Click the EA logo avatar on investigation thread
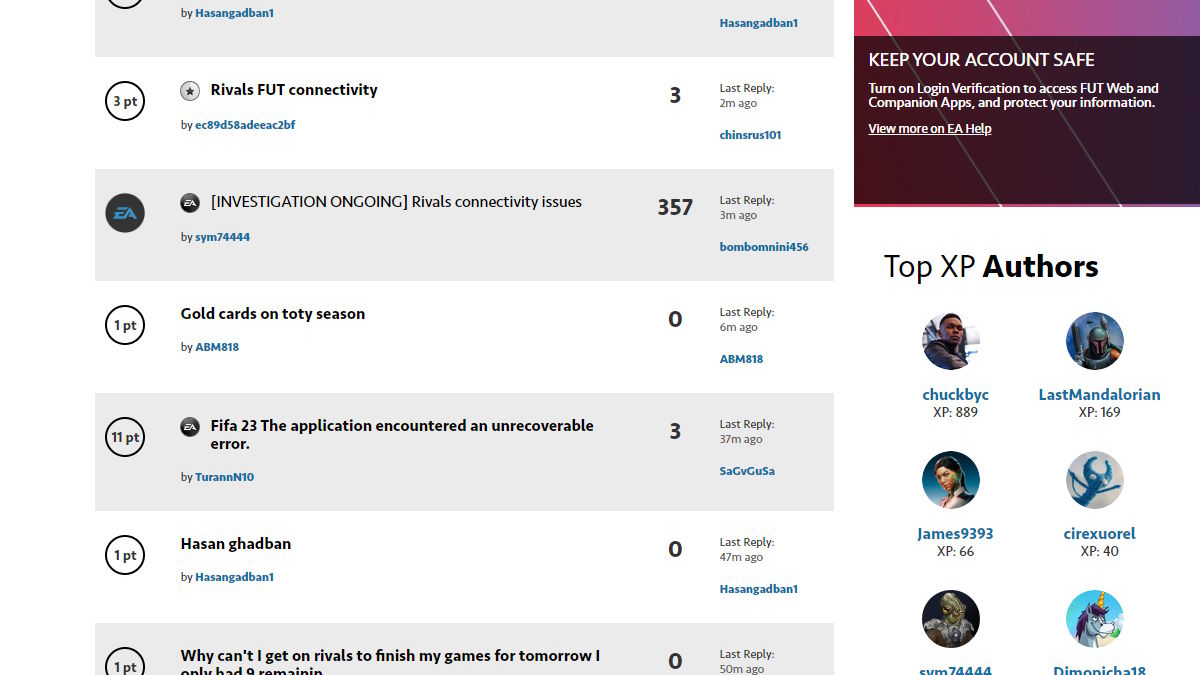 click(125, 213)
